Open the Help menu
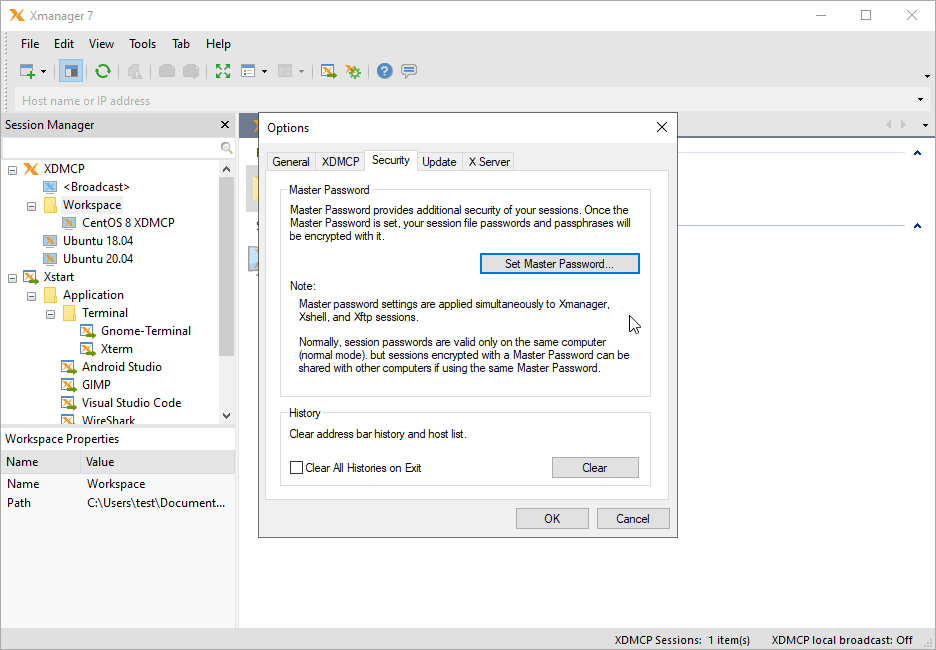 (x=218, y=44)
